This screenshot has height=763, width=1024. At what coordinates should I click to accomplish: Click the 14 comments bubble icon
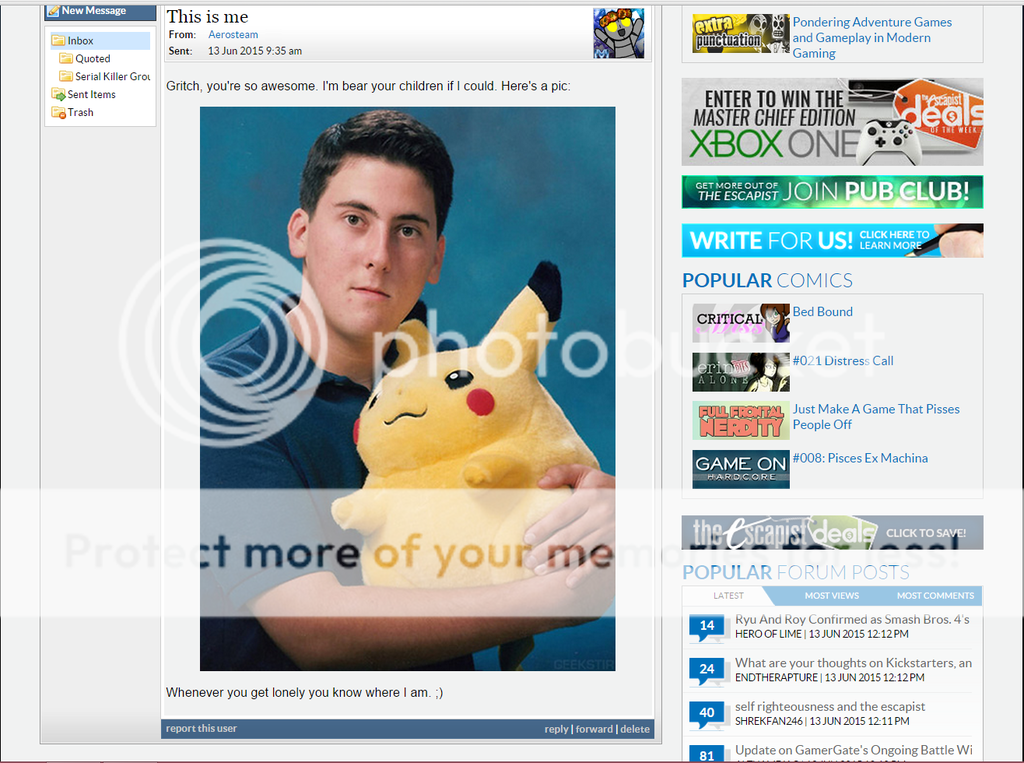707,627
